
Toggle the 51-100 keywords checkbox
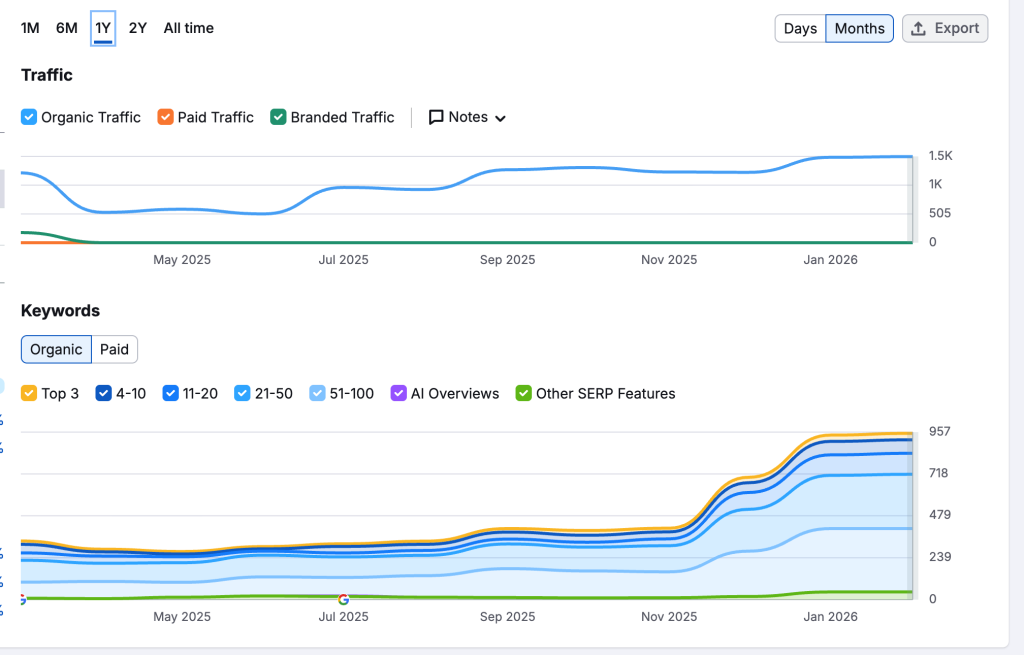point(317,393)
